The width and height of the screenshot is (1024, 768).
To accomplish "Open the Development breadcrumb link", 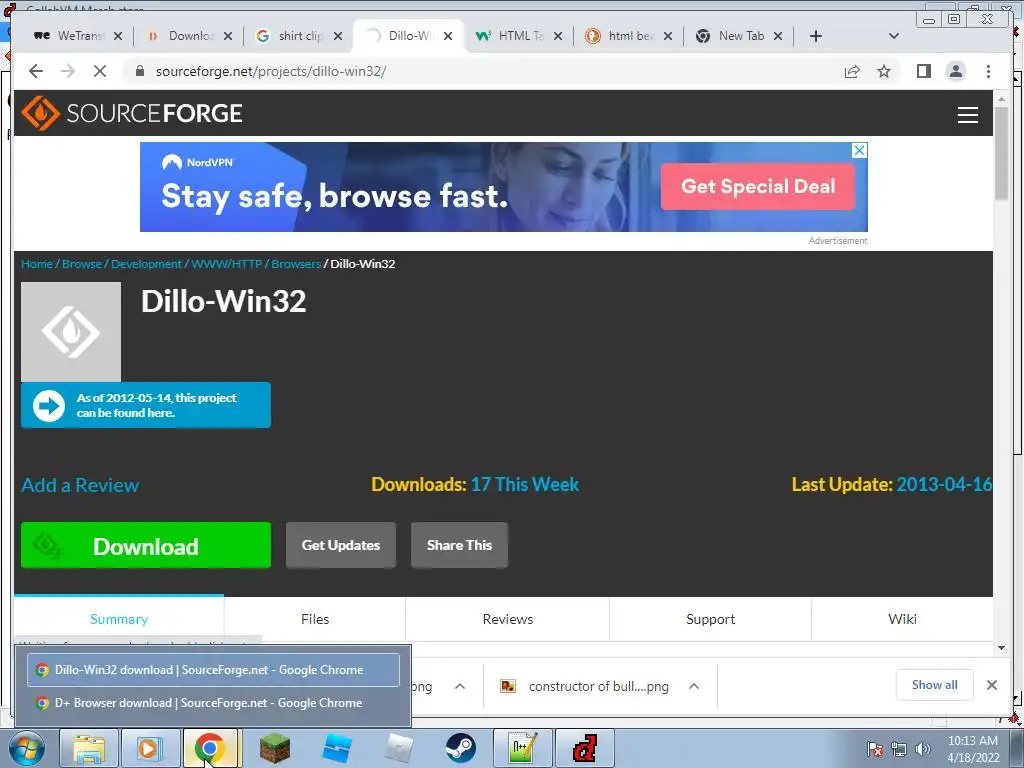I will point(146,264).
